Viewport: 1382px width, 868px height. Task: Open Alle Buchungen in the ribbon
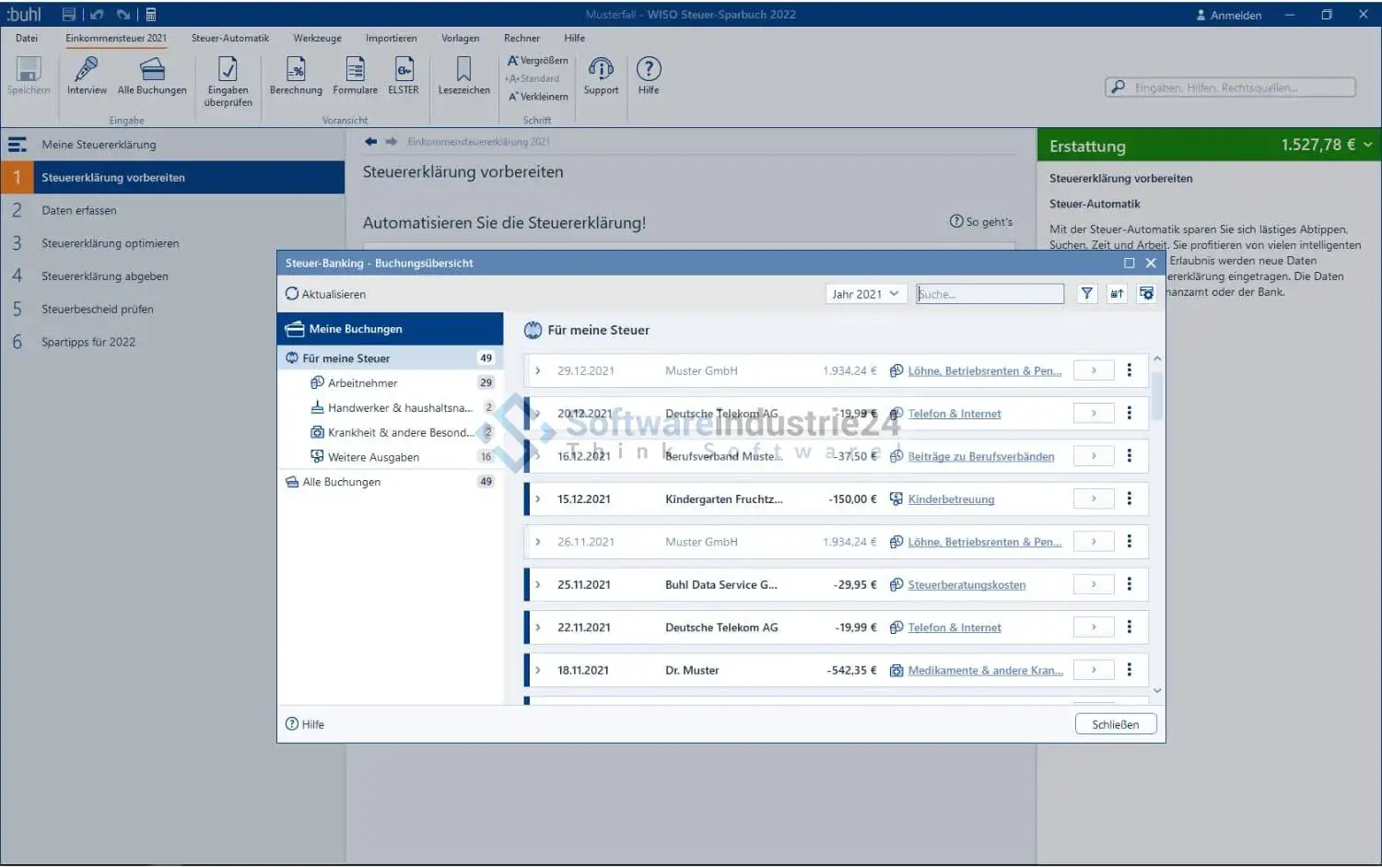[152, 70]
